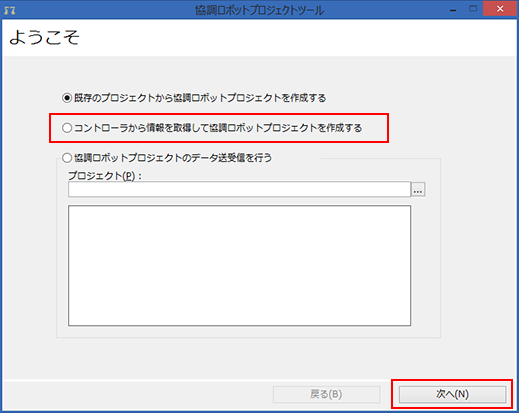Click the プロジェクト(P) label
This screenshot has width=519, height=413.
click(x=105, y=176)
